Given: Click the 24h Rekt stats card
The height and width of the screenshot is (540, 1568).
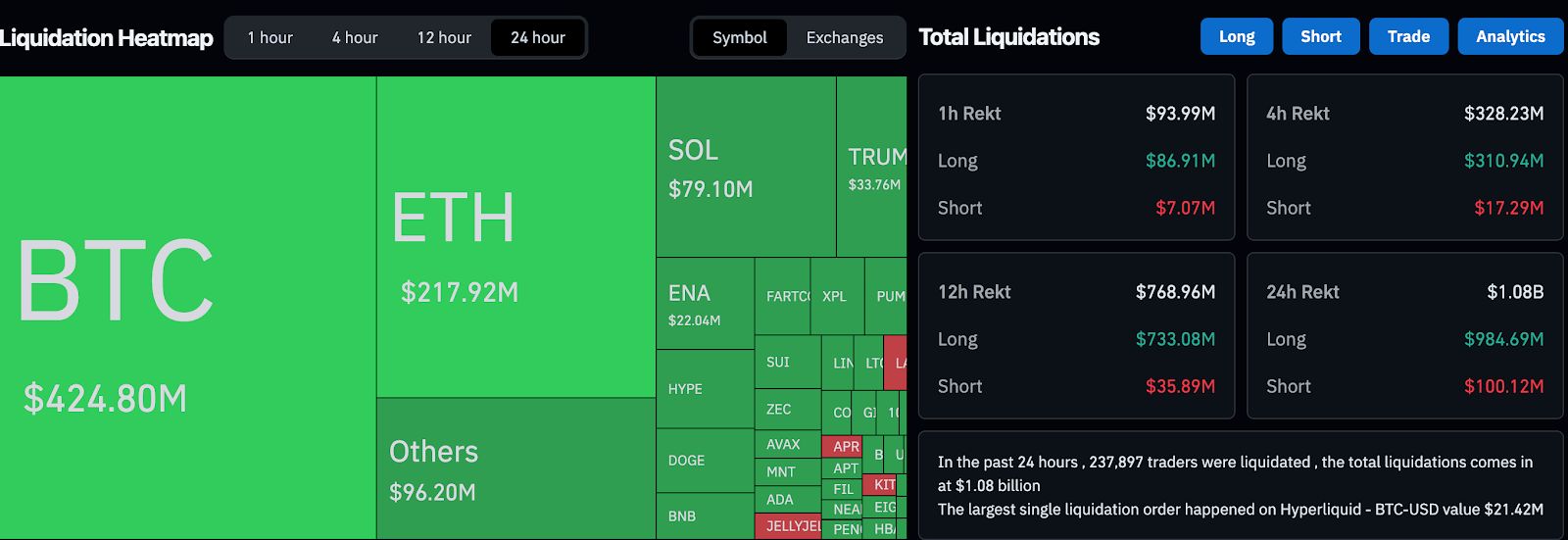Looking at the screenshot, I should click(1404, 336).
